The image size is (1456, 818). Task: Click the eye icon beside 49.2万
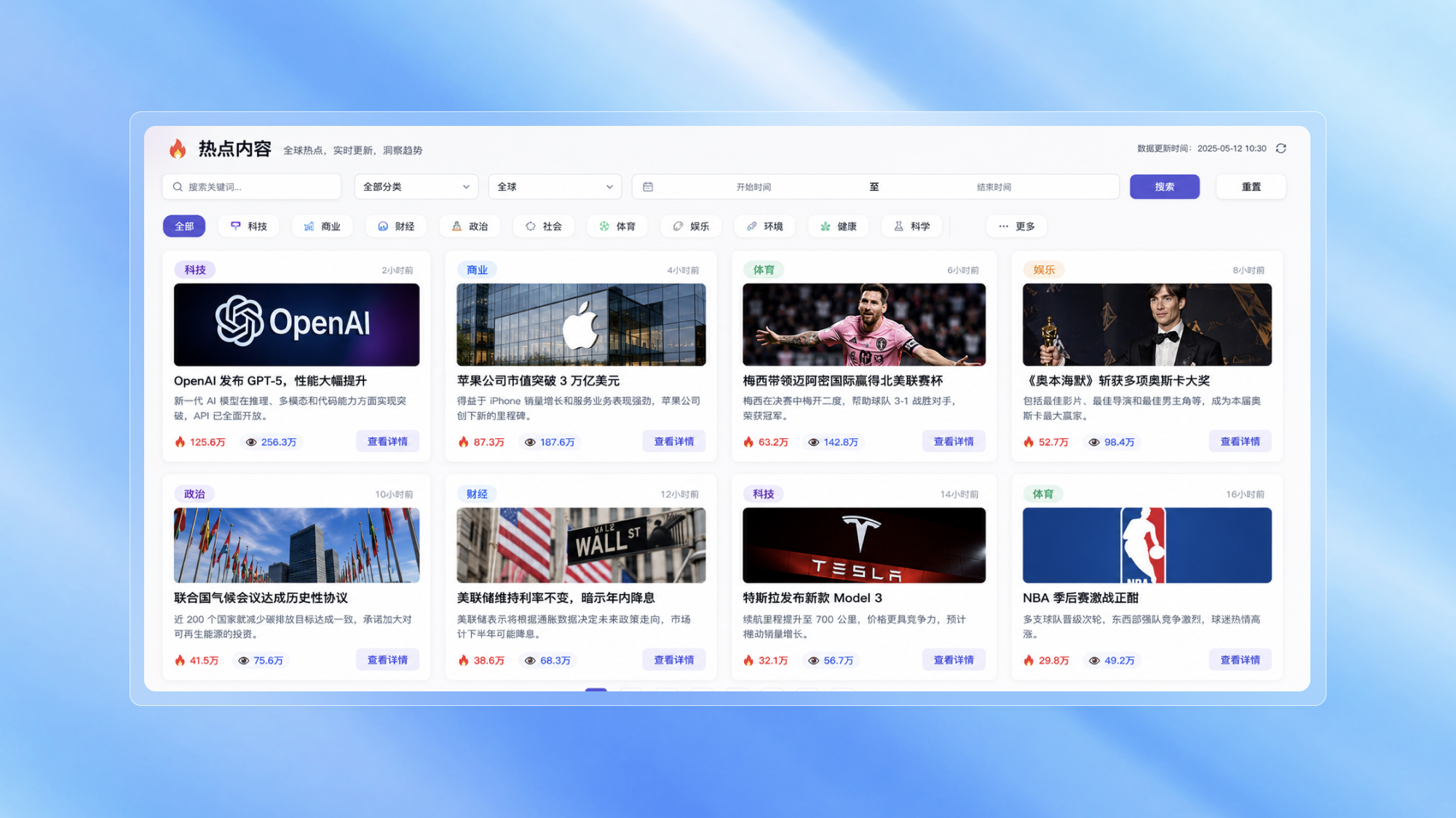coord(1094,660)
